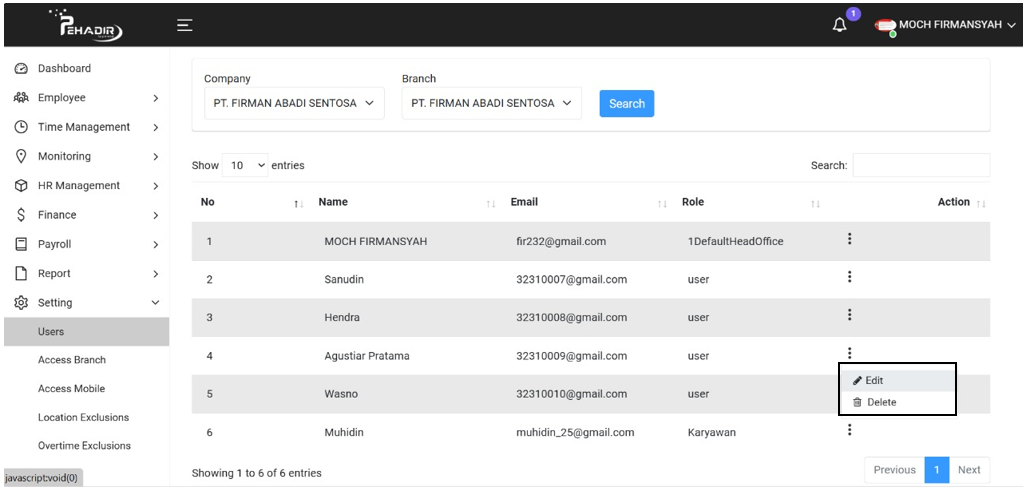Open Access Branch settings page
This screenshot has width=1023, height=492.
[x=72, y=360]
